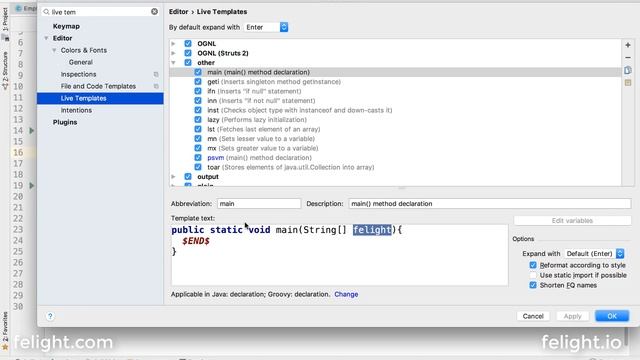This screenshot has width=640, height=360.
Task: Uncheck the main template checkbox
Action: pos(198,72)
